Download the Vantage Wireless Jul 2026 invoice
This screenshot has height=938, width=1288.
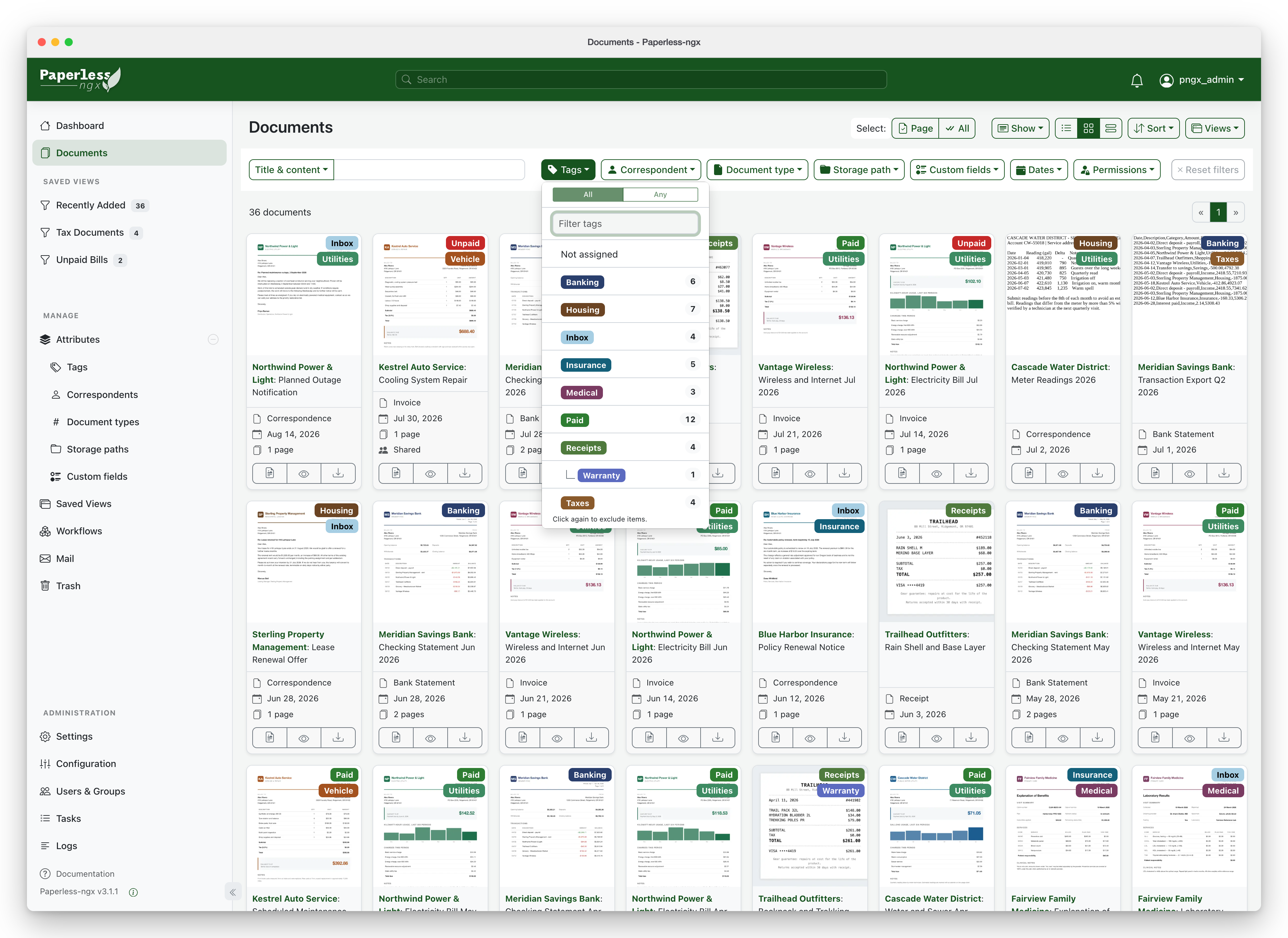(x=844, y=473)
